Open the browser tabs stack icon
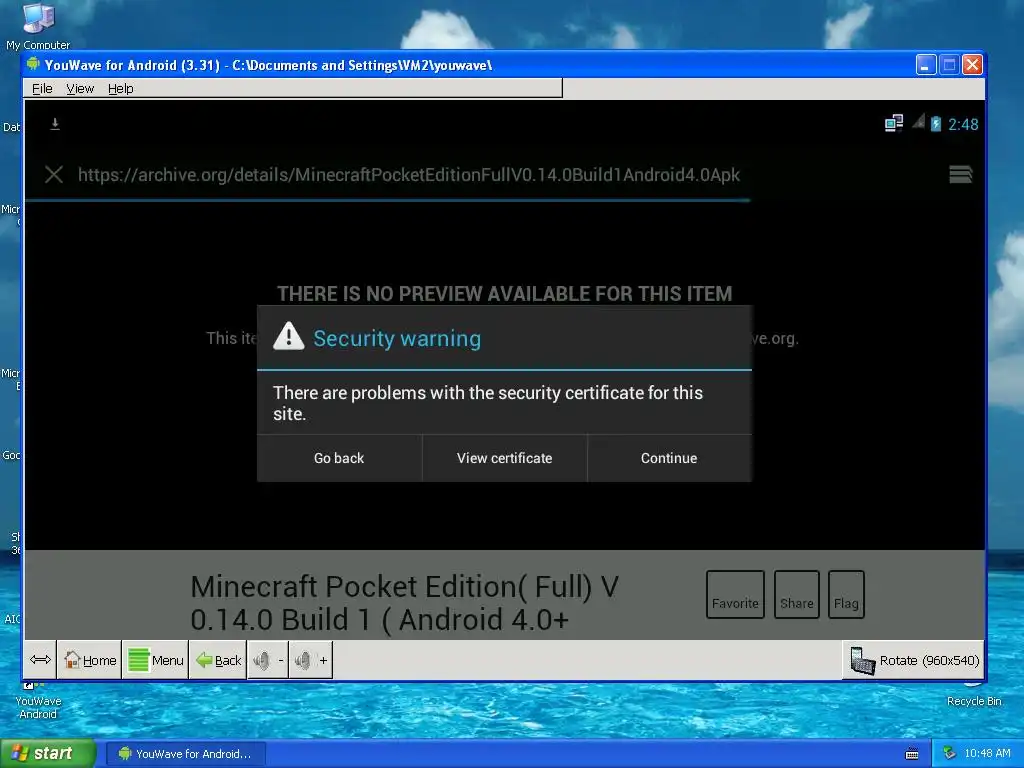Viewport: 1024px width, 768px height. click(x=960, y=174)
